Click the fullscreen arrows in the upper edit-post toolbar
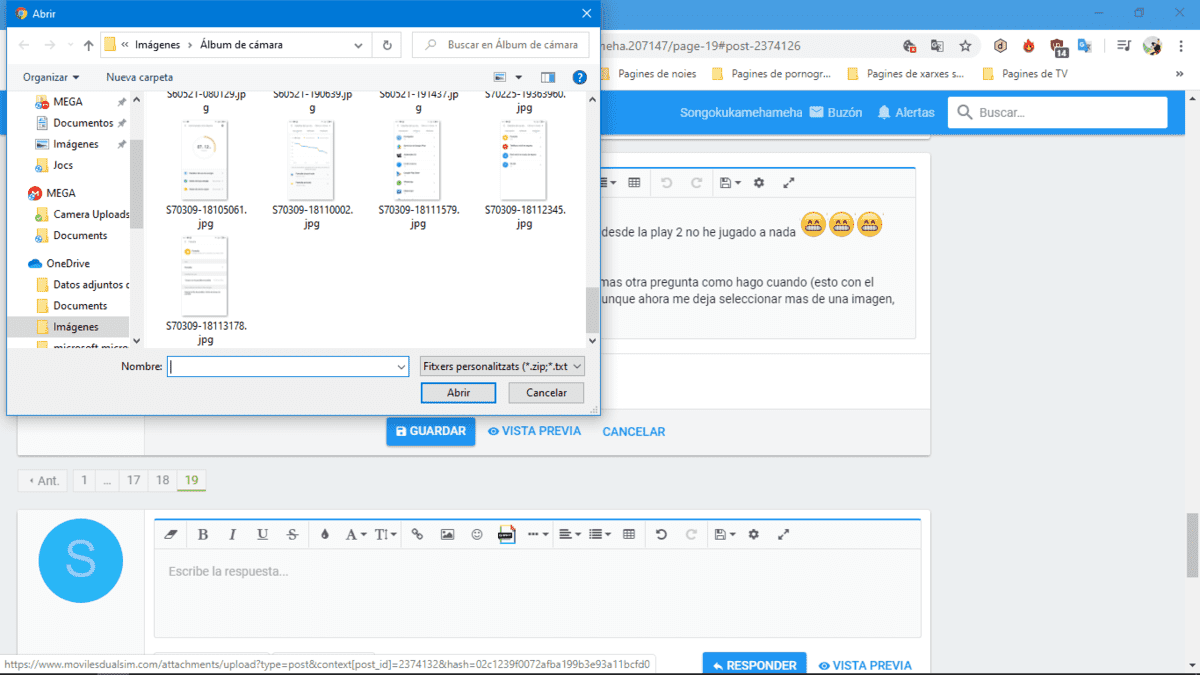Viewport: 1200px width, 675px height. (x=788, y=183)
